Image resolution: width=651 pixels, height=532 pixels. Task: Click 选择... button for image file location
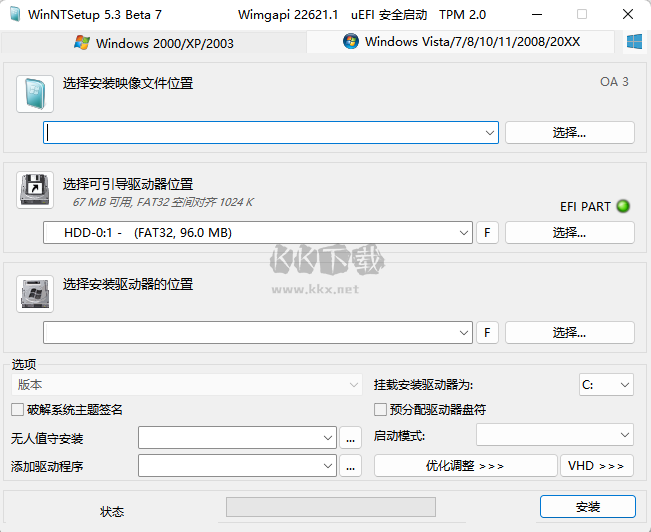(x=570, y=133)
